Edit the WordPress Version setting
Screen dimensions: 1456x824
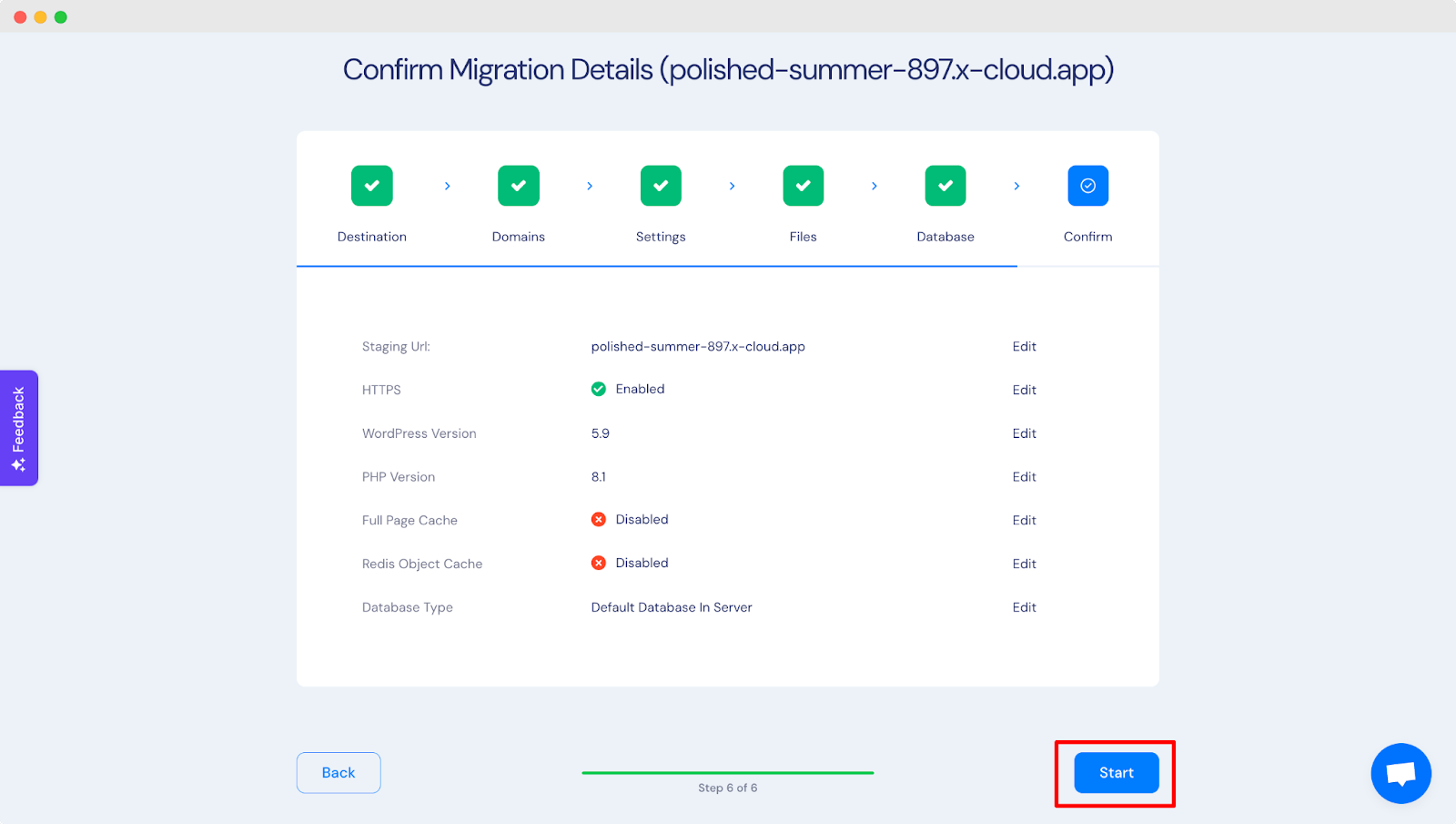(1023, 433)
